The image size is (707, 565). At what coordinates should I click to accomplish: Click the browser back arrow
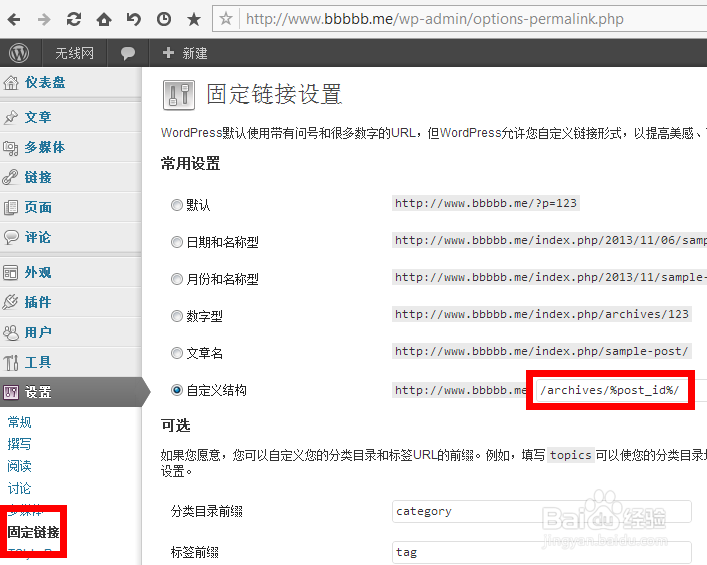click(x=14, y=19)
